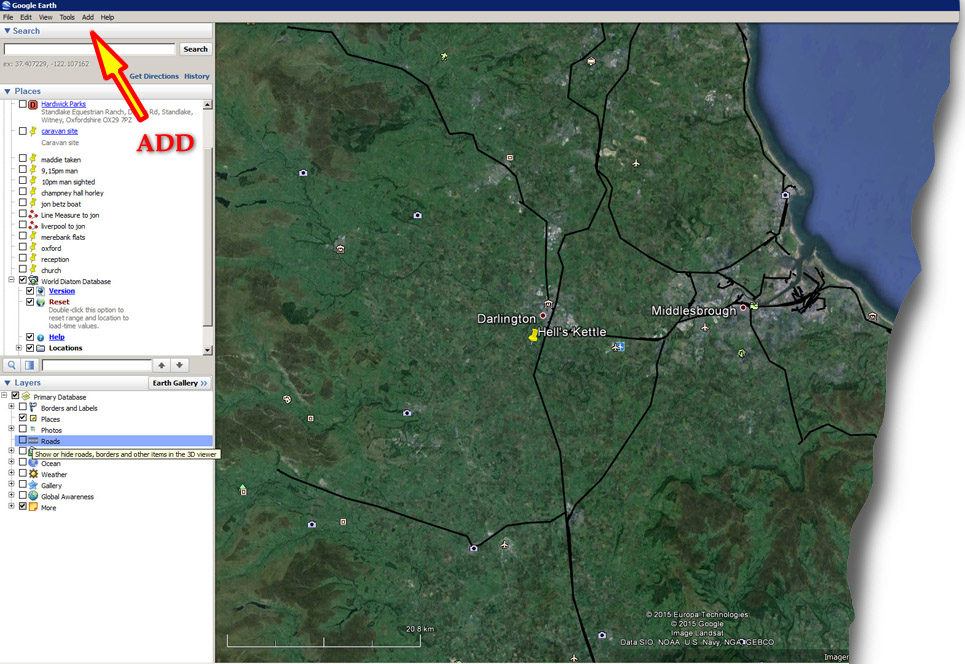
Task: Focus the Places filter input field
Action: pos(97,365)
